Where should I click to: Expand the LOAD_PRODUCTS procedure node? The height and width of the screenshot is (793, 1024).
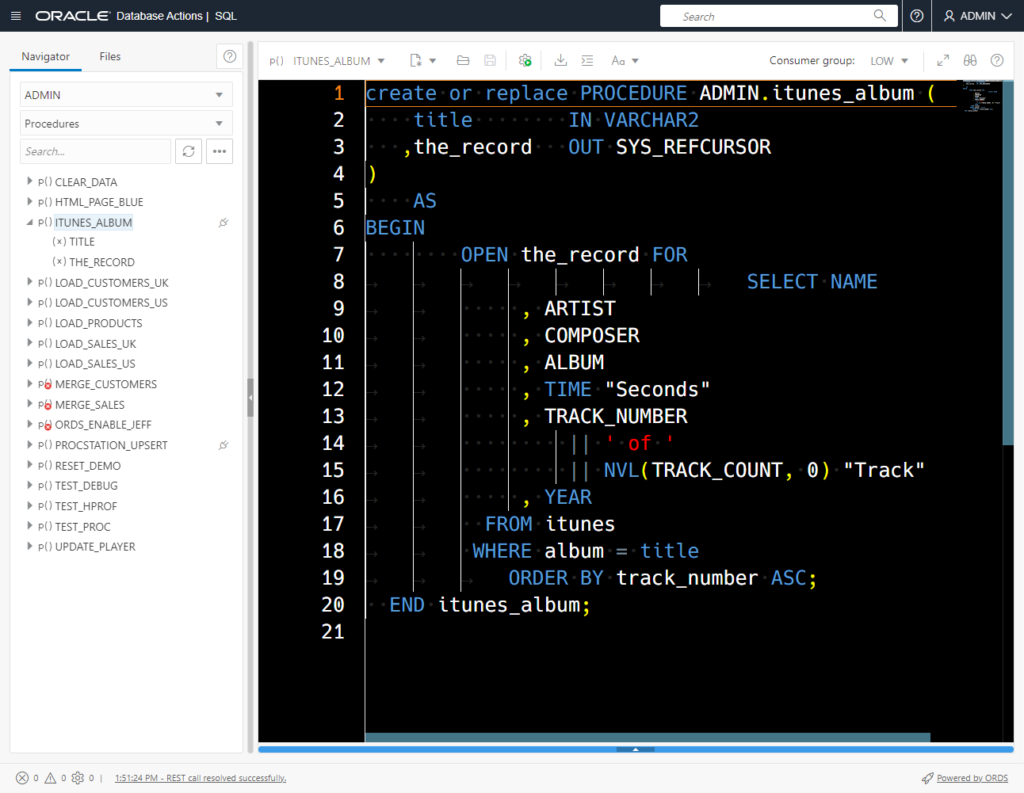pyautogui.click(x=29, y=322)
